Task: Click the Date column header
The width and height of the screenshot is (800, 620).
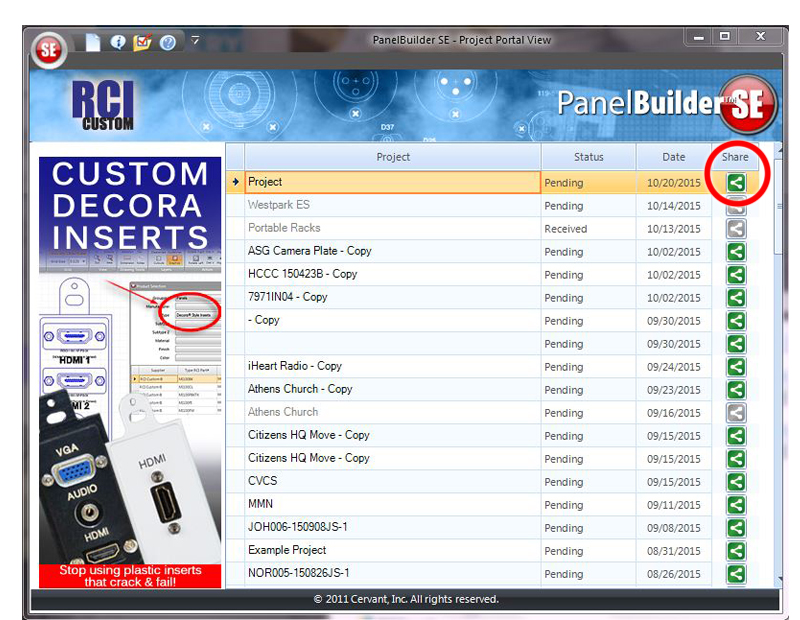Action: pos(673,157)
